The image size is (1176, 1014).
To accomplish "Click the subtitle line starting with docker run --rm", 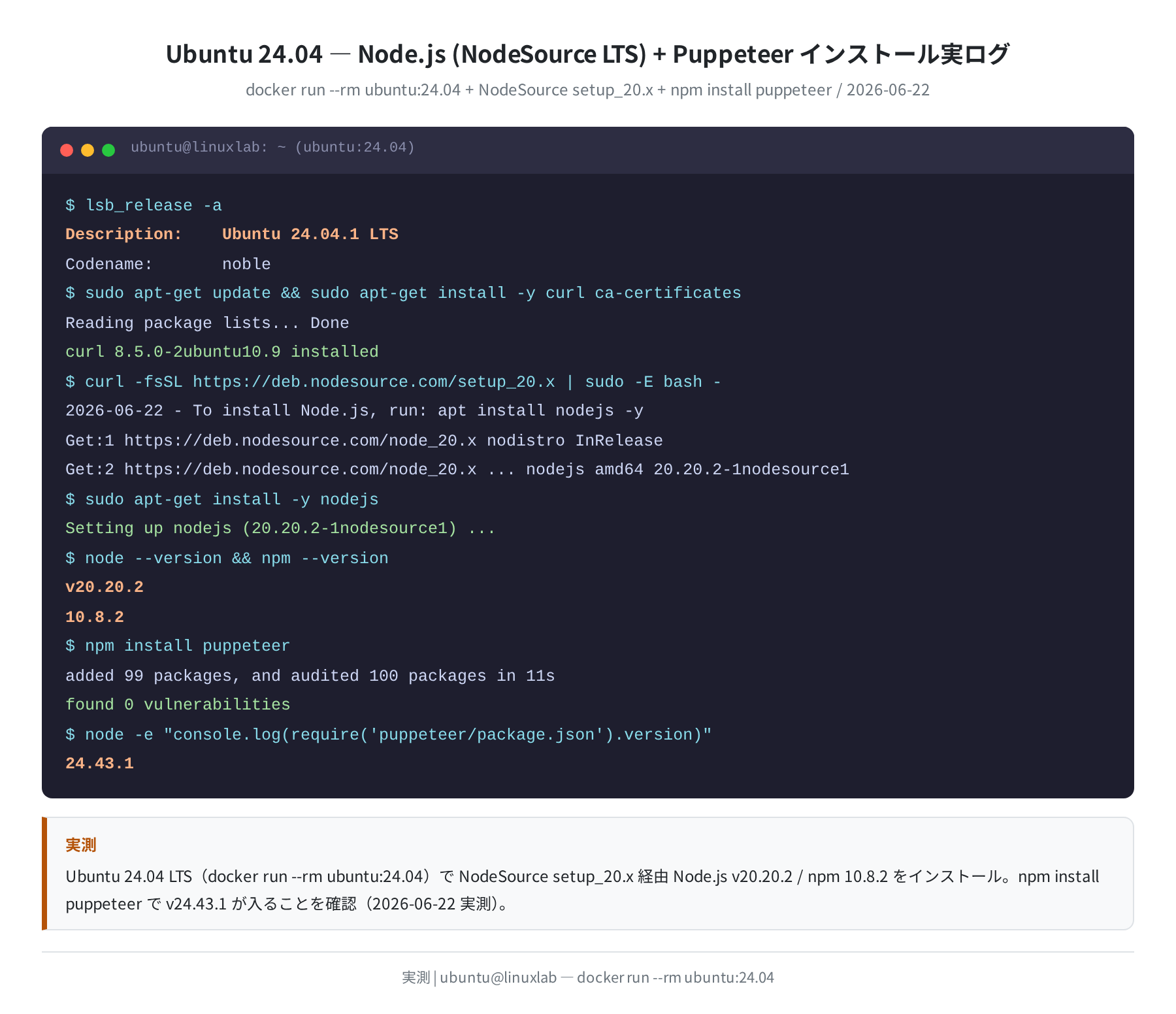I will [x=588, y=90].
